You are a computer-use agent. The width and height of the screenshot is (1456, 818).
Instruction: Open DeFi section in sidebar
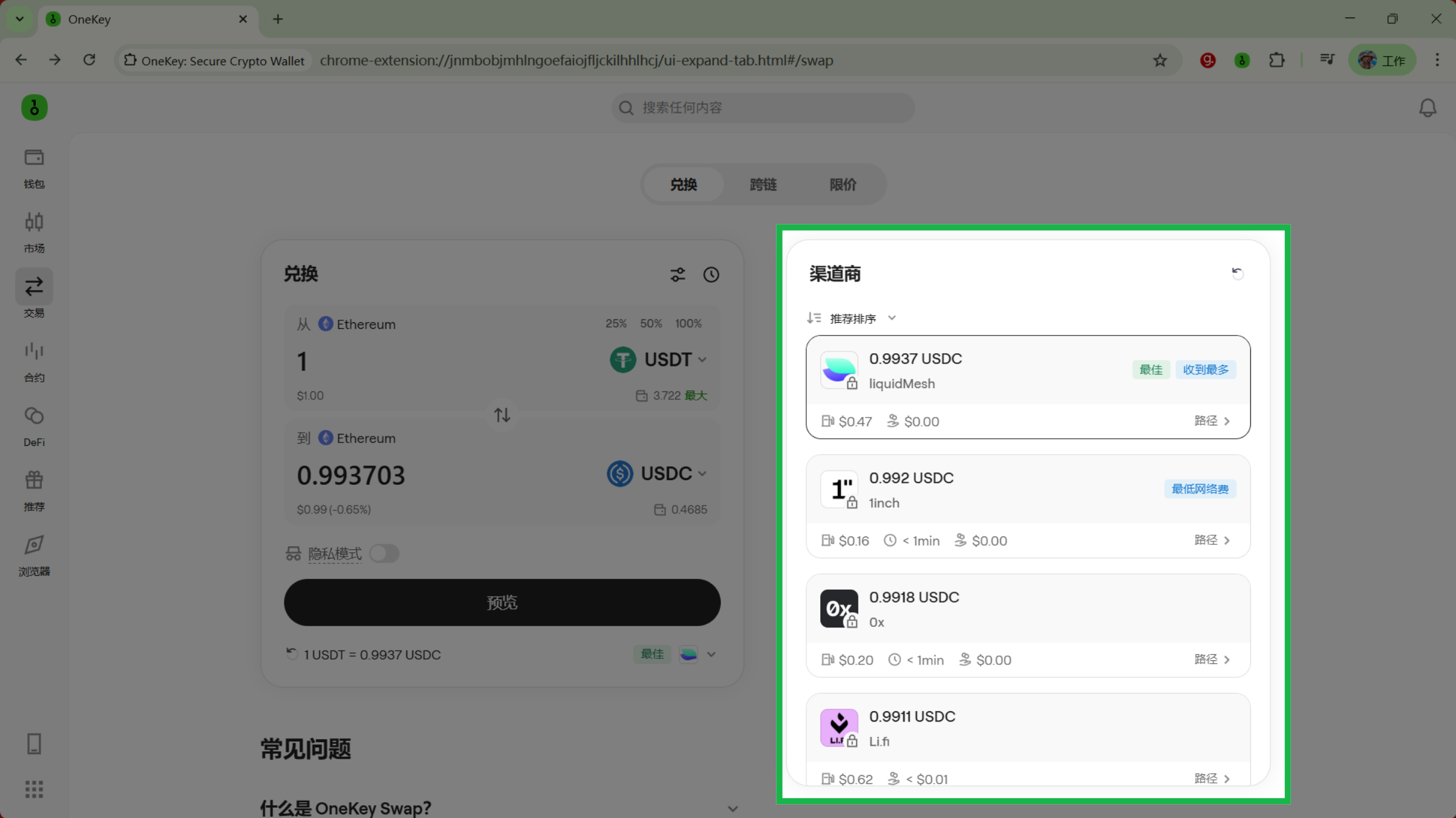click(x=34, y=427)
